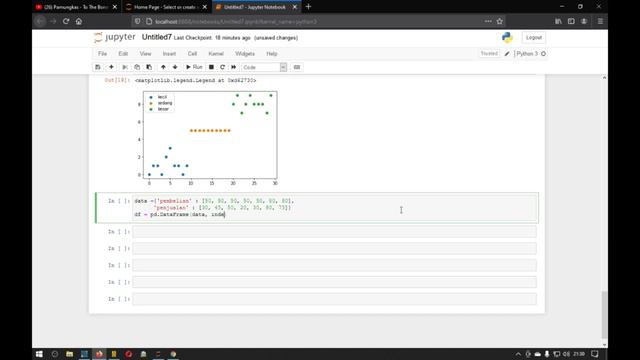This screenshot has height=360, width=640.
Task: Click the kernel idle circle indicator
Action: (x=543, y=53)
